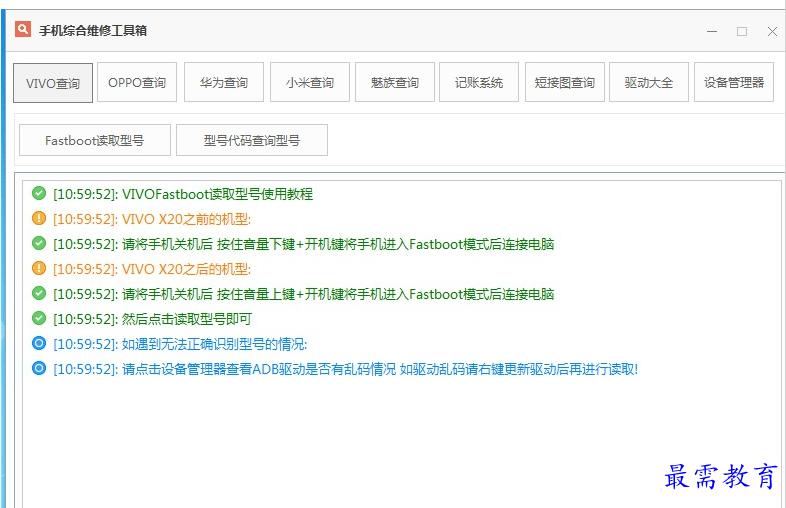Viewport: 786px width, 508px height.
Task: Launch 设备管理器 button
Action: pyautogui.click(x=734, y=82)
